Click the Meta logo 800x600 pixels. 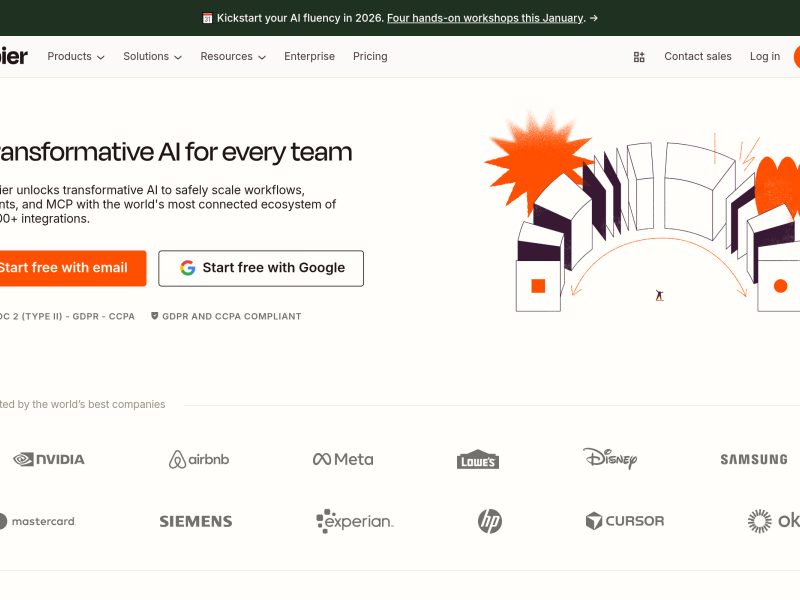click(x=343, y=459)
